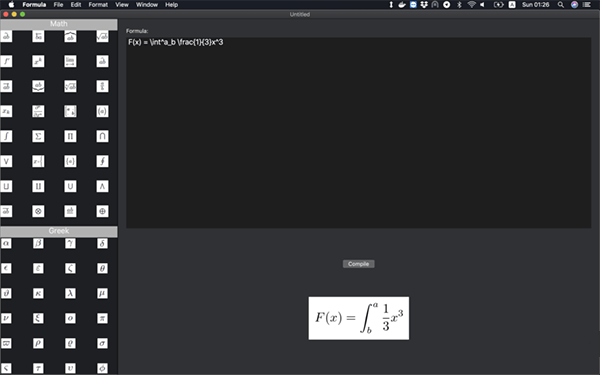This screenshot has height=375, width=600.
Task: Open the Formula app menu
Action: coord(34,5)
